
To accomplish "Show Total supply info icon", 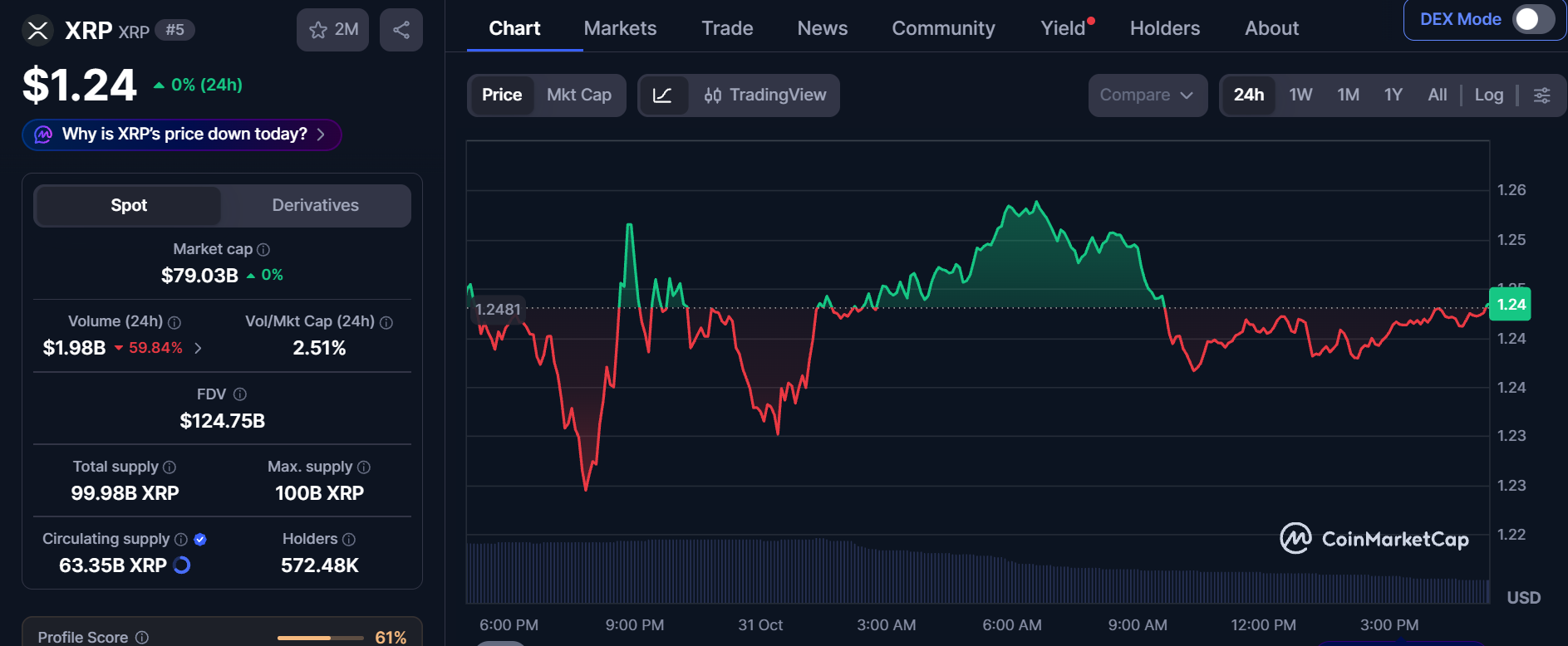I will pyautogui.click(x=170, y=467).
